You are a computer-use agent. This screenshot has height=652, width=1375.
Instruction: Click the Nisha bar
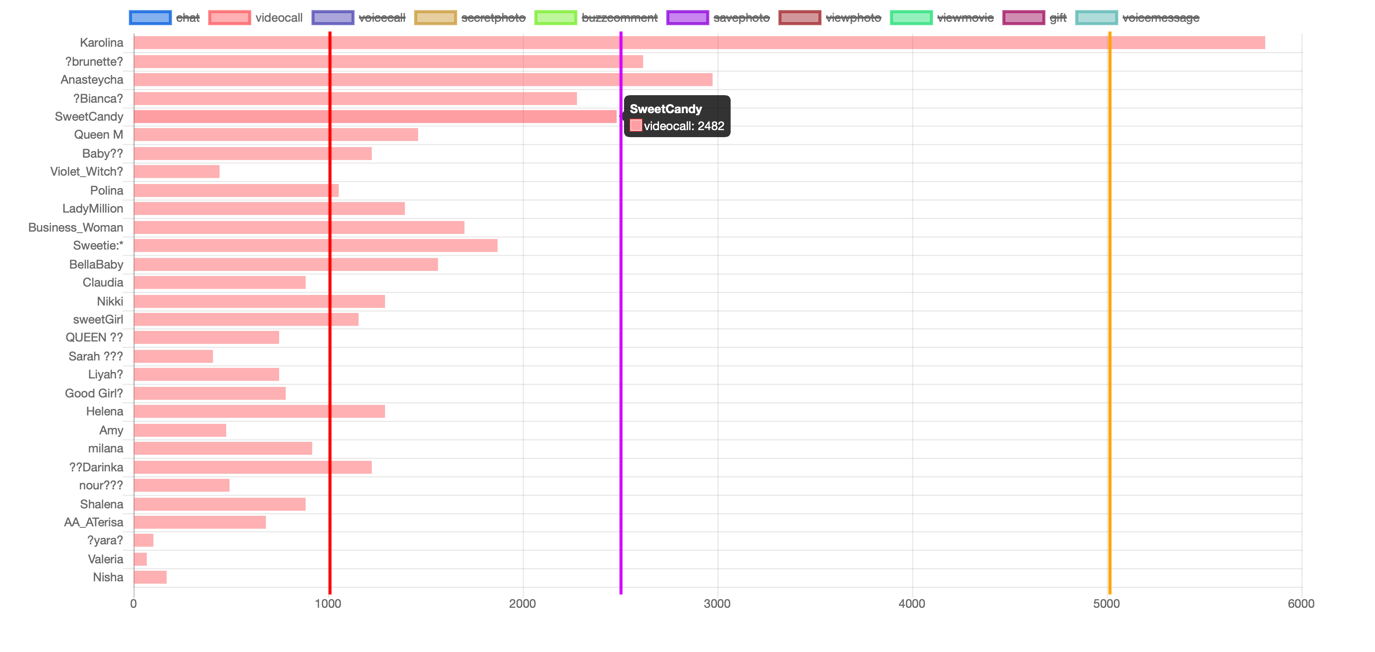click(150, 578)
